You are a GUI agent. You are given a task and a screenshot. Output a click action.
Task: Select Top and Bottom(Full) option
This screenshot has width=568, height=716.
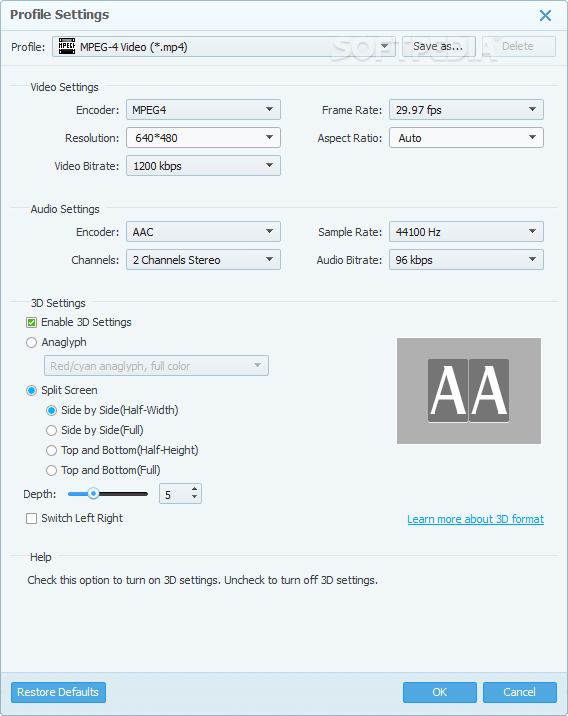(x=52, y=470)
